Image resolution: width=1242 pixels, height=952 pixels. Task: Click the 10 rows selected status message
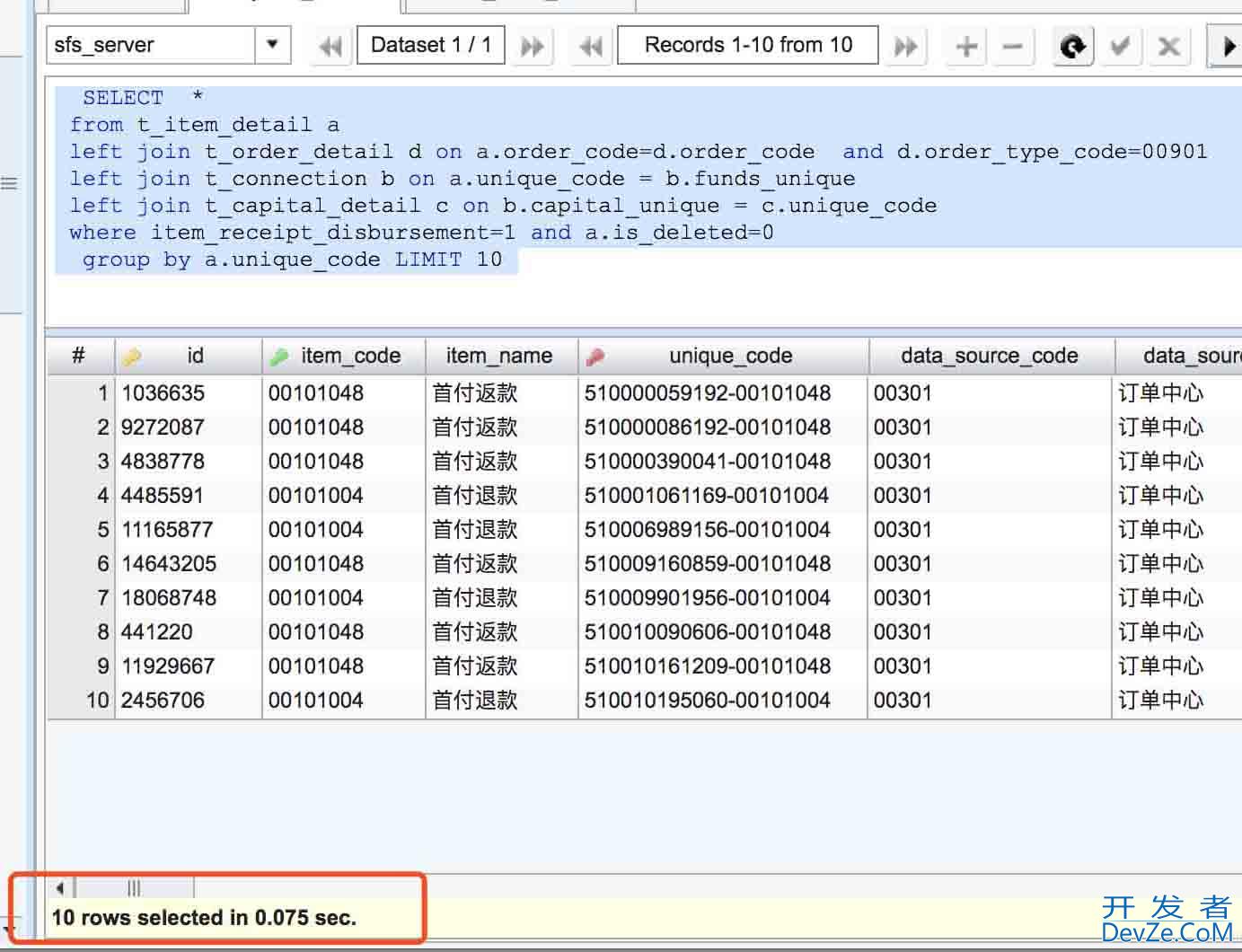204,918
